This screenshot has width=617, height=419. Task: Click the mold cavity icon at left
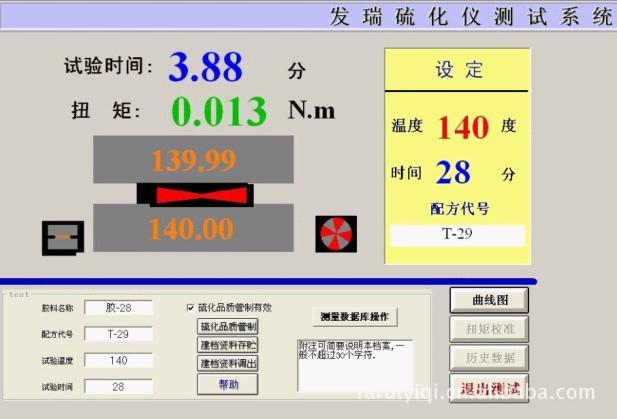(x=62, y=237)
